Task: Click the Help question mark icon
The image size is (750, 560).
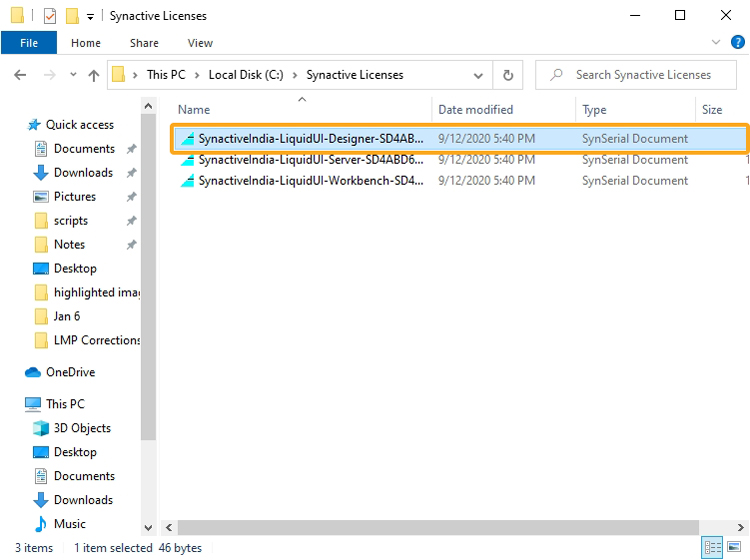Action: tap(737, 43)
